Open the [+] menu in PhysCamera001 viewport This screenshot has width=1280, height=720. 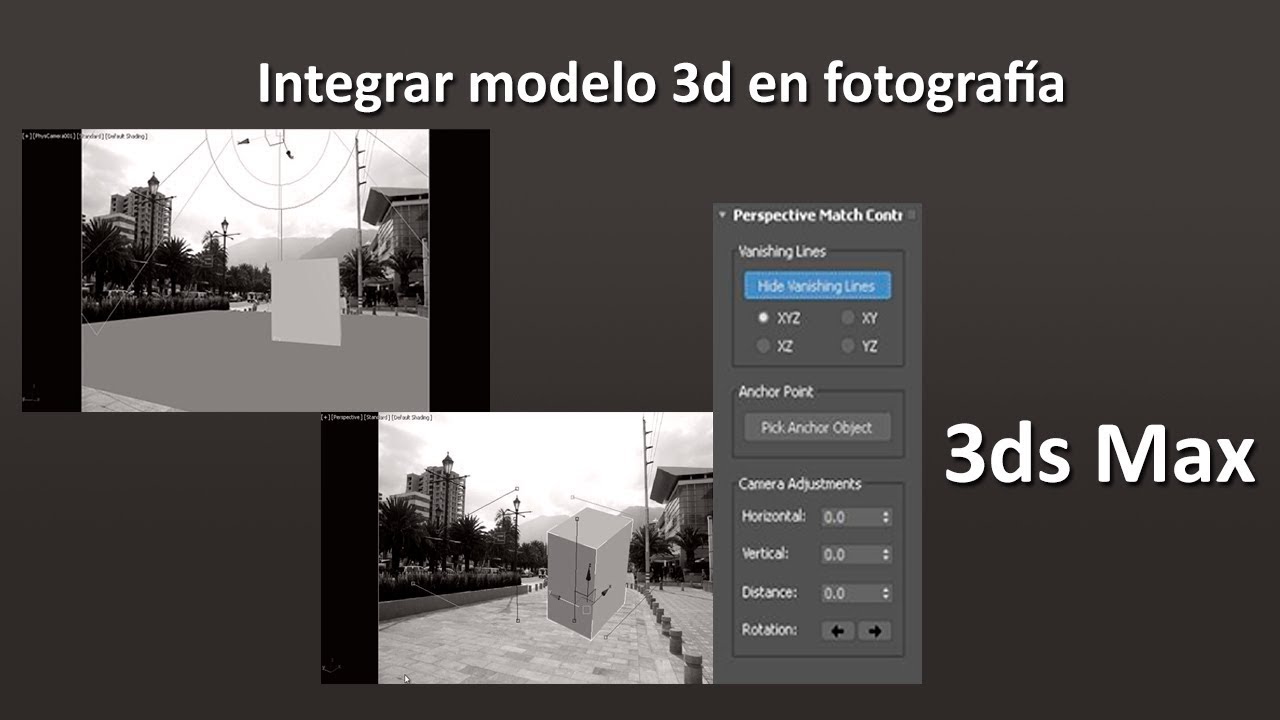26,135
